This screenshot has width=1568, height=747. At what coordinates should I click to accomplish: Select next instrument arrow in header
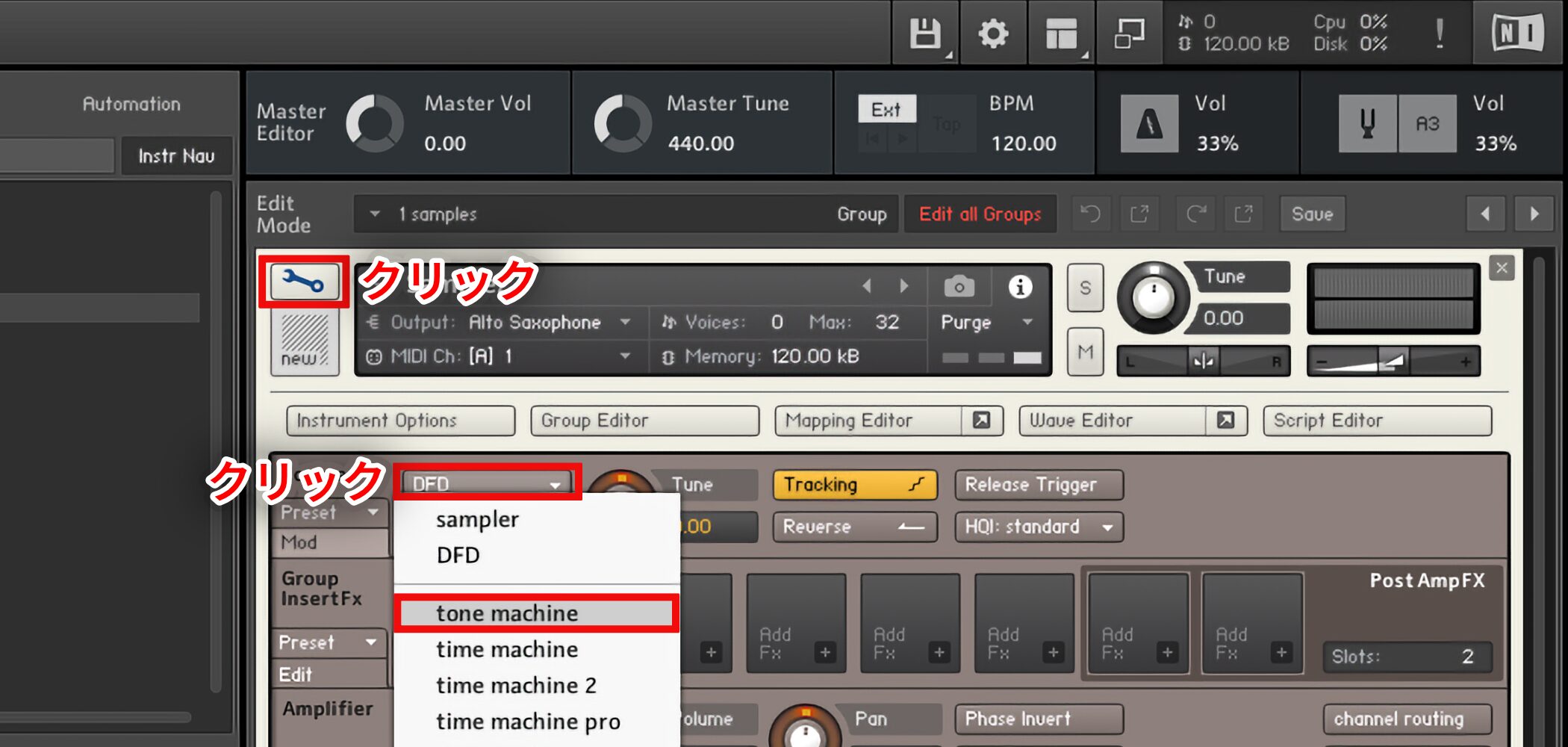coord(904,285)
